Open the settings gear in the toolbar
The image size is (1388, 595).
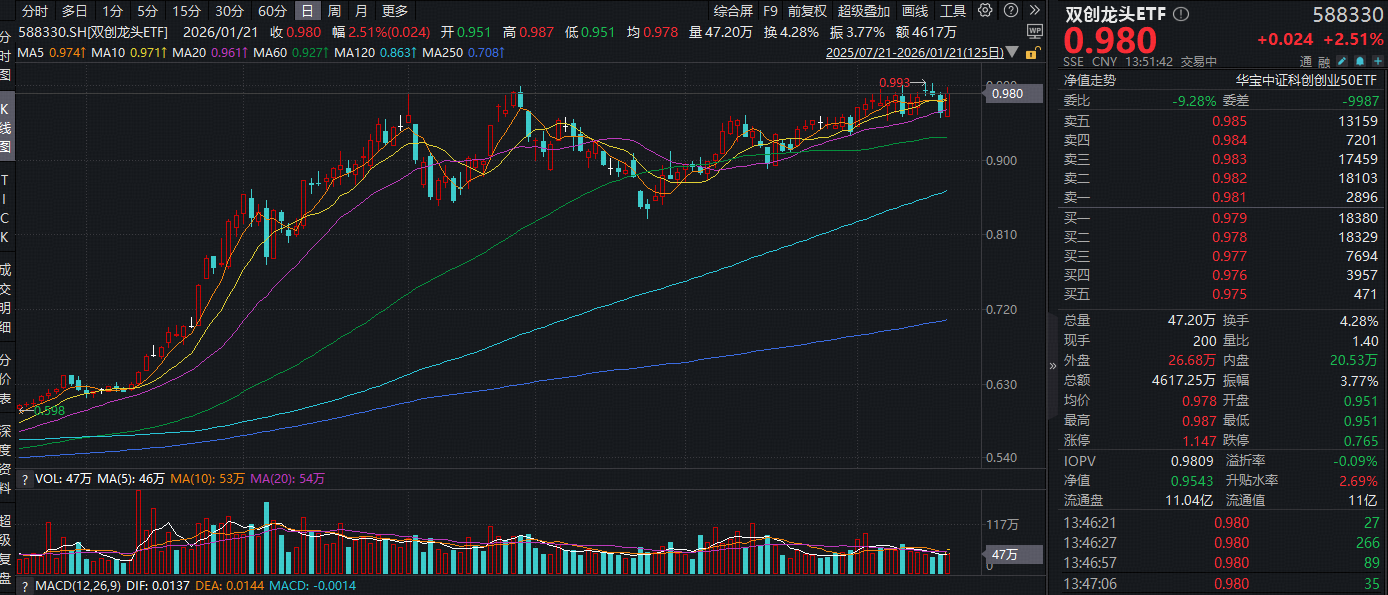pos(985,10)
